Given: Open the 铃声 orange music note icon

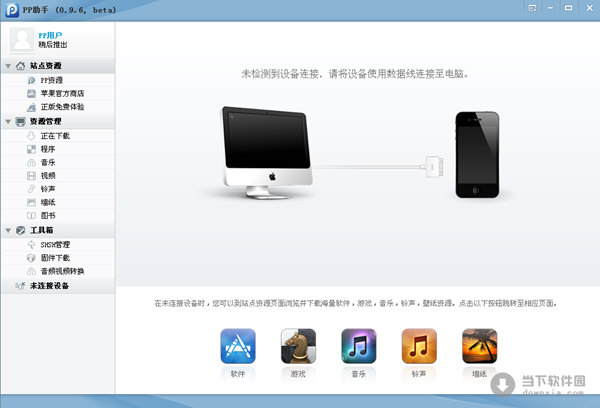Looking at the screenshot, I should (419, 346).
